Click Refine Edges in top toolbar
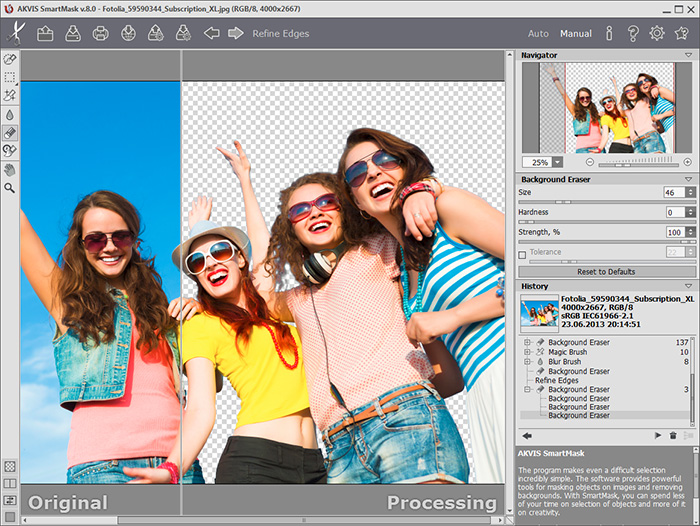 (x=281, y=34)
